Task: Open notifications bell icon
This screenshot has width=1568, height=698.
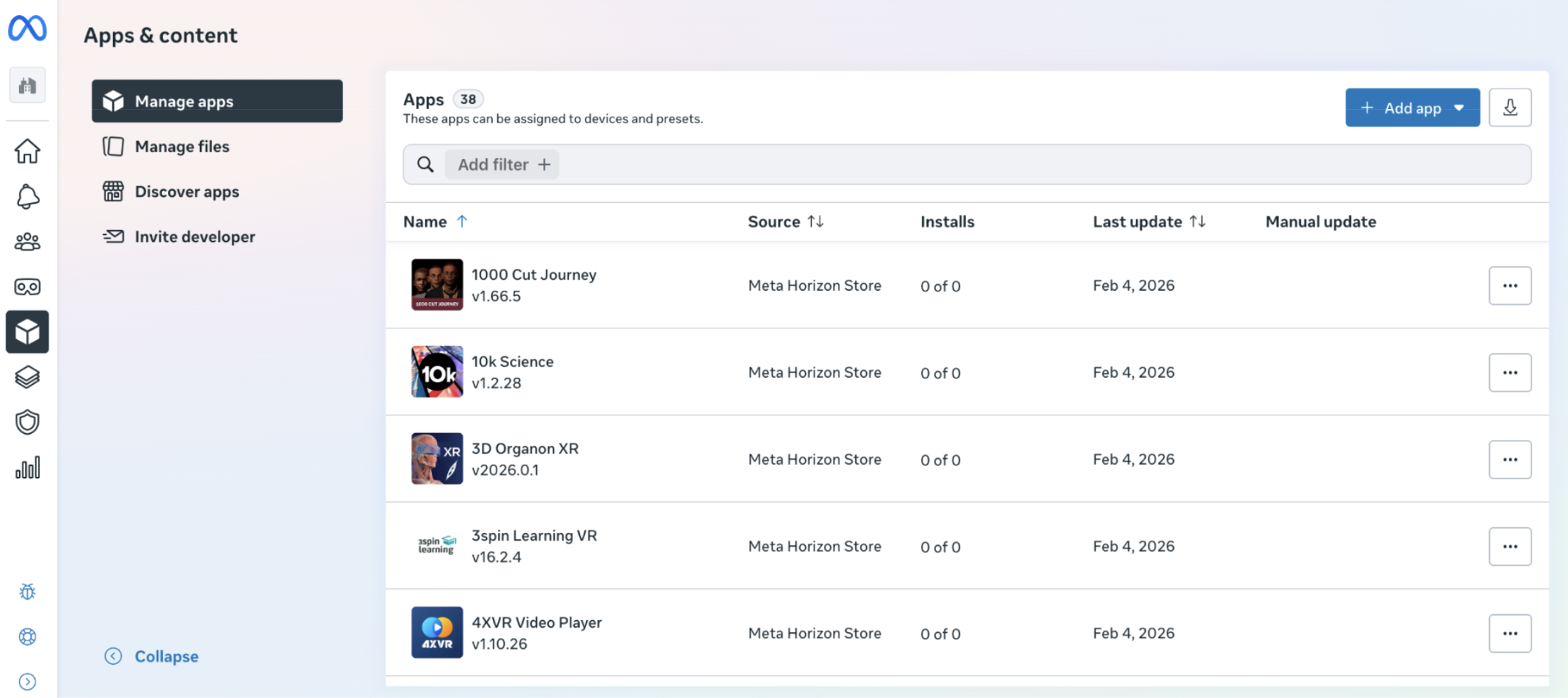Action: (27, 196)
